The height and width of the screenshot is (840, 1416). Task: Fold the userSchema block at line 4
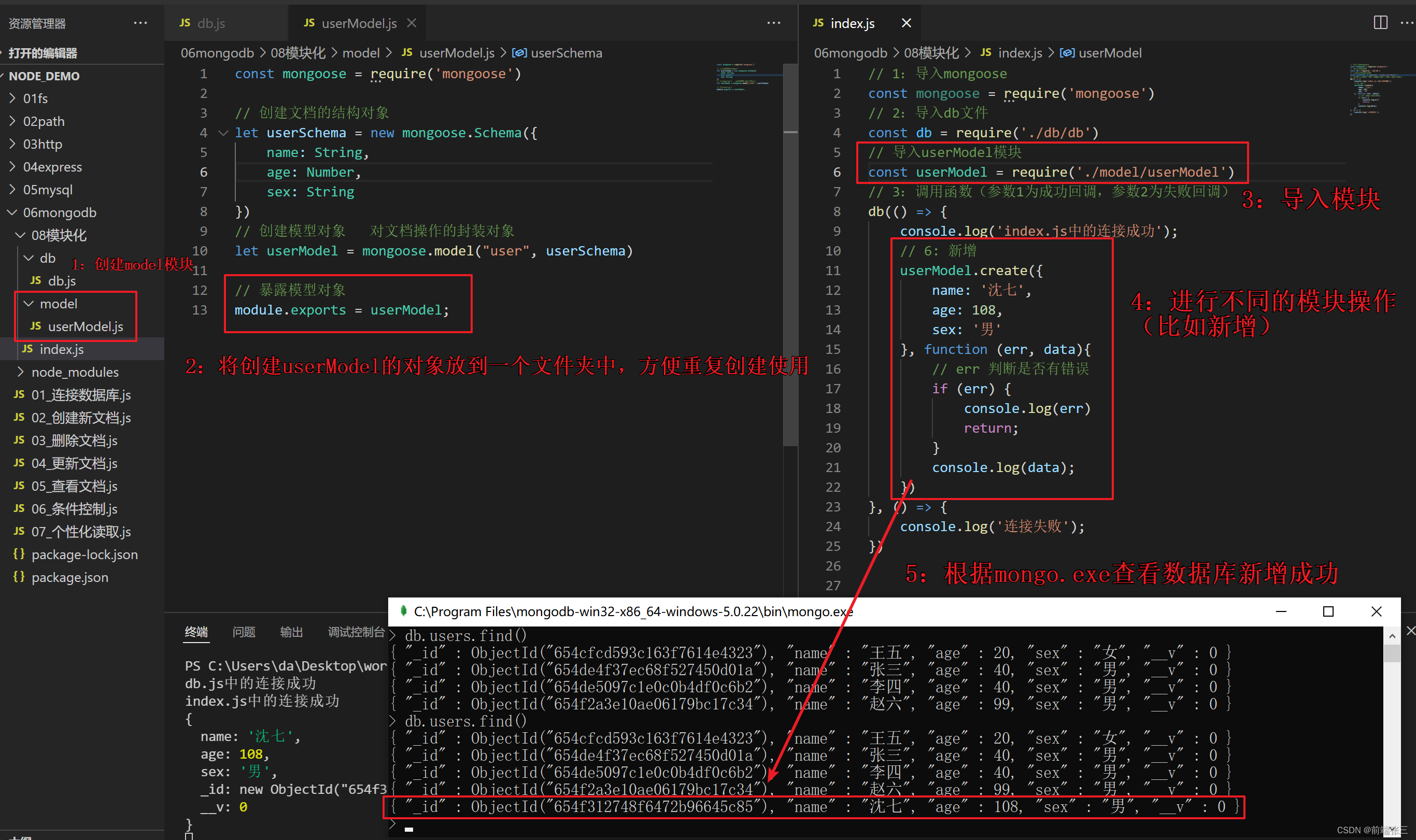pyautogui.click(x=223, y=133)
